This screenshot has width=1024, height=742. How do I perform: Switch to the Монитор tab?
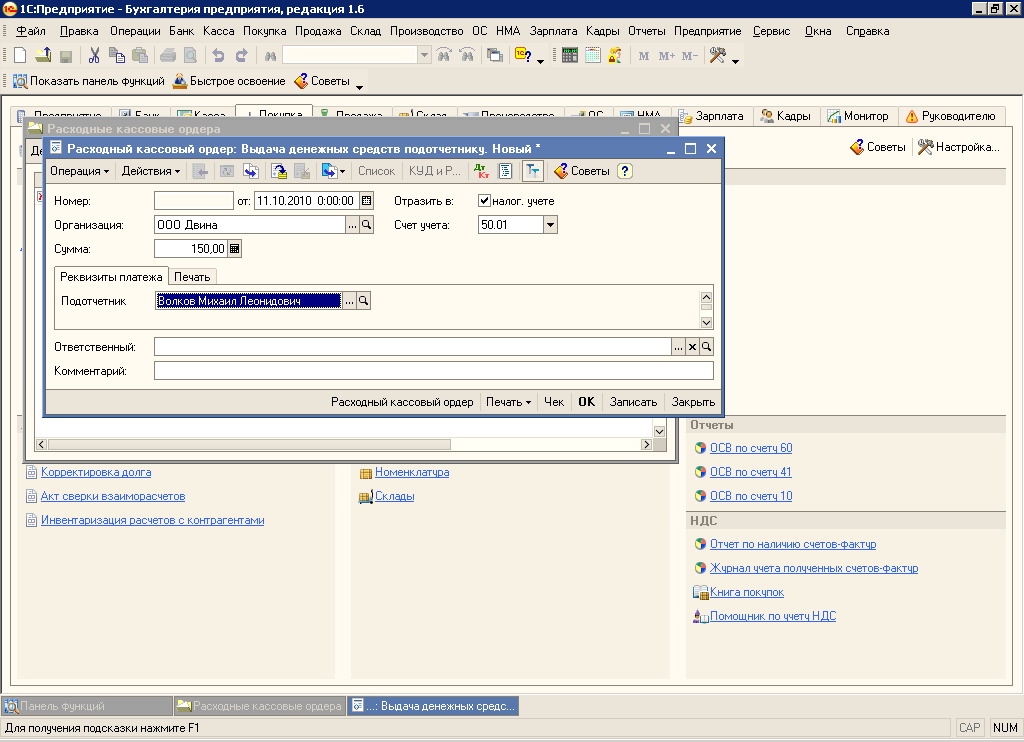point(858,116)
